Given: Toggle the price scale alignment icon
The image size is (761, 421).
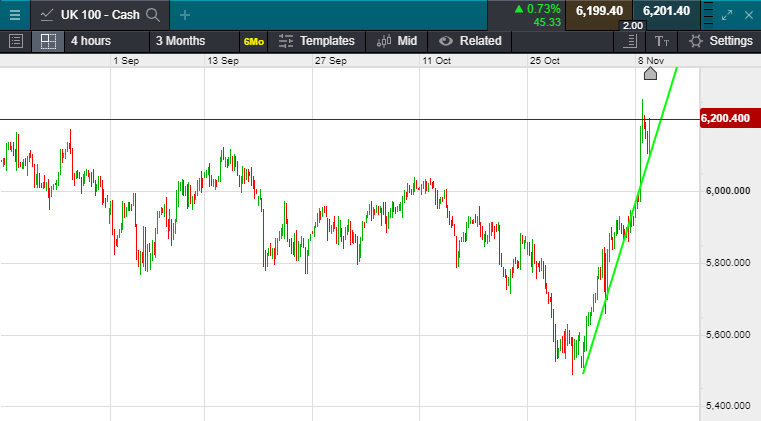Looking at the screenshot, I should pyautogui.click(x=629, y=41).
